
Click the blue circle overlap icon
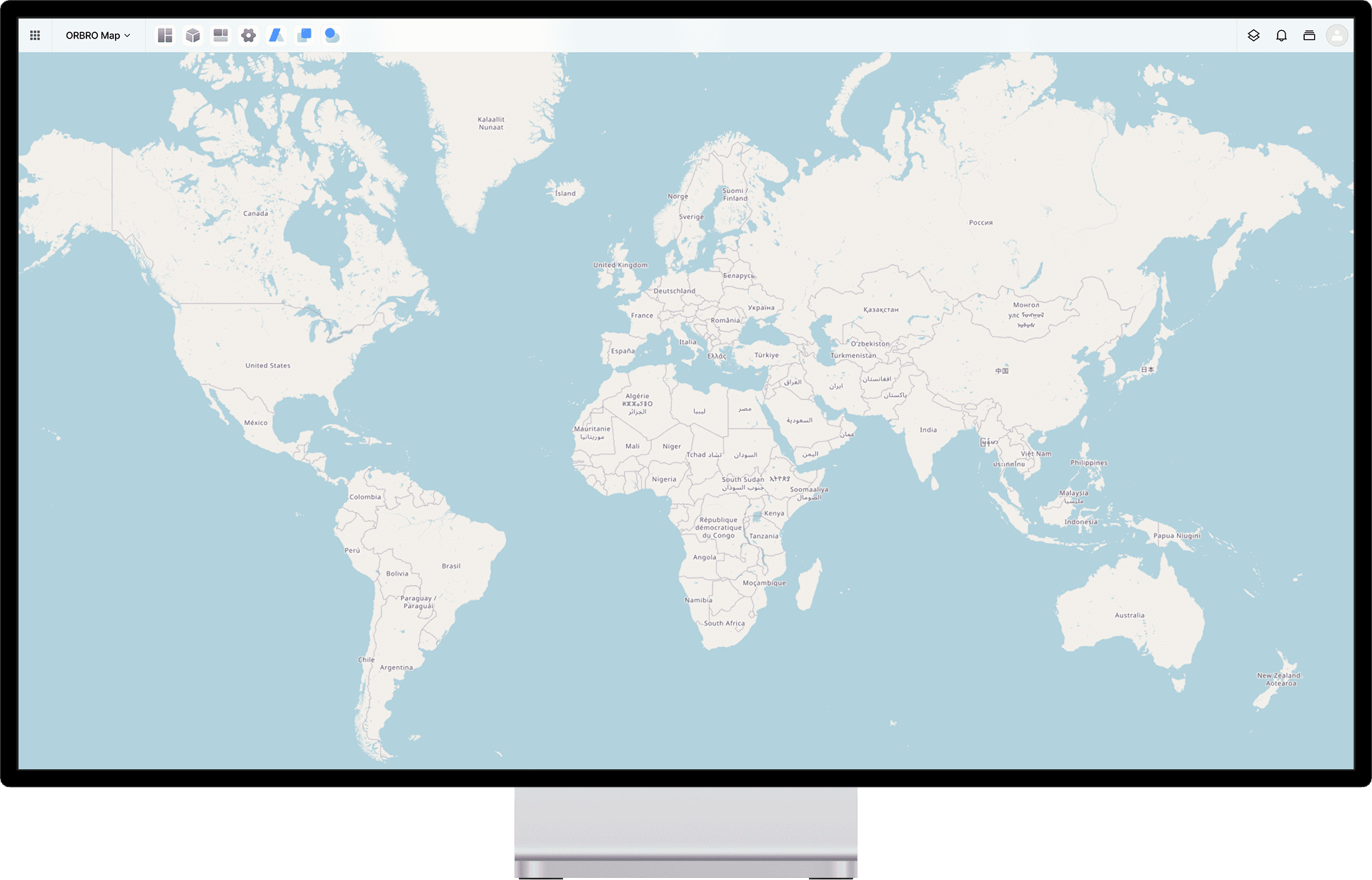(x=332, y=35)
